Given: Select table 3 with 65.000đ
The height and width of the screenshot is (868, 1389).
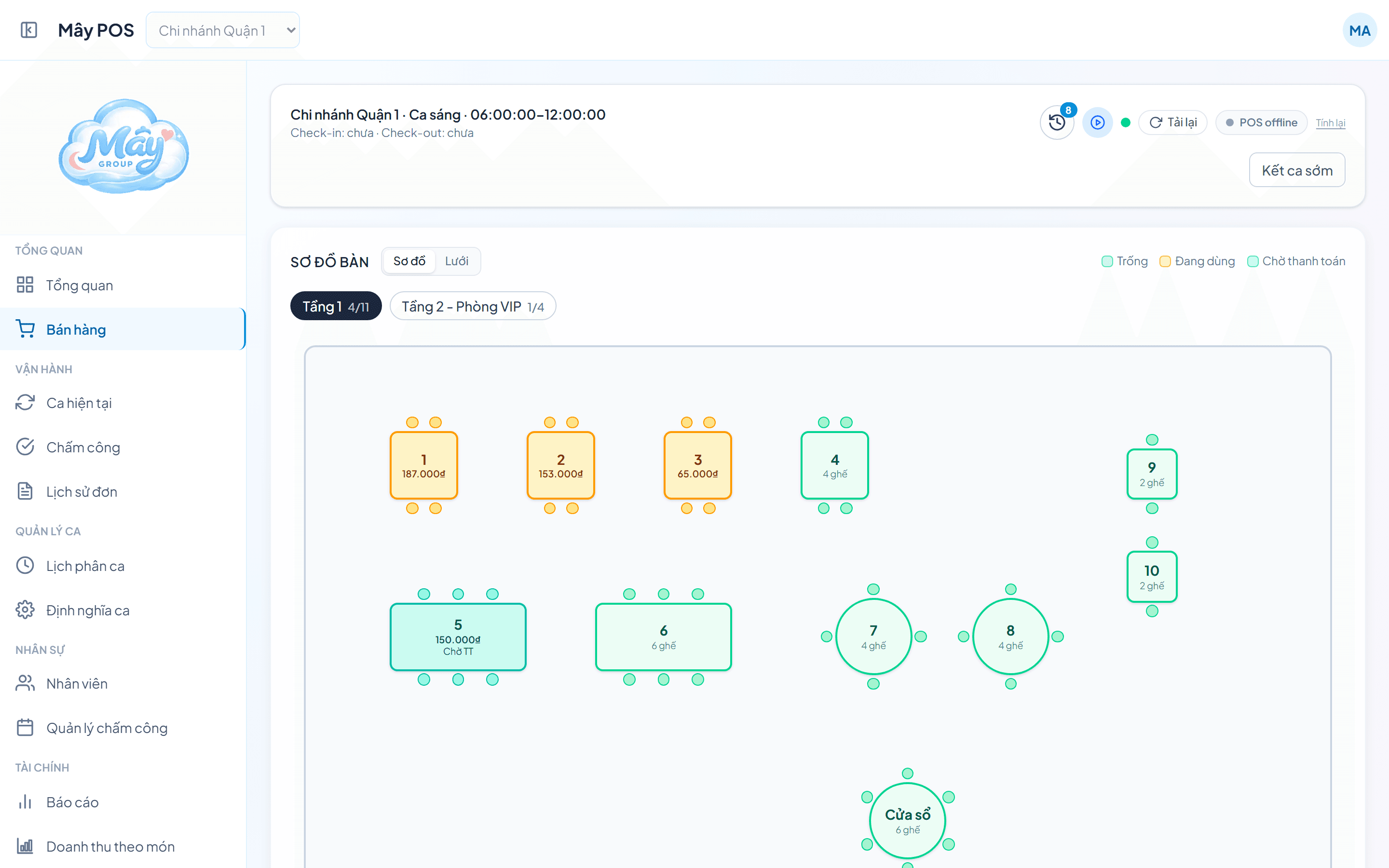Looking at the screenshot, I should coord(697,465).
